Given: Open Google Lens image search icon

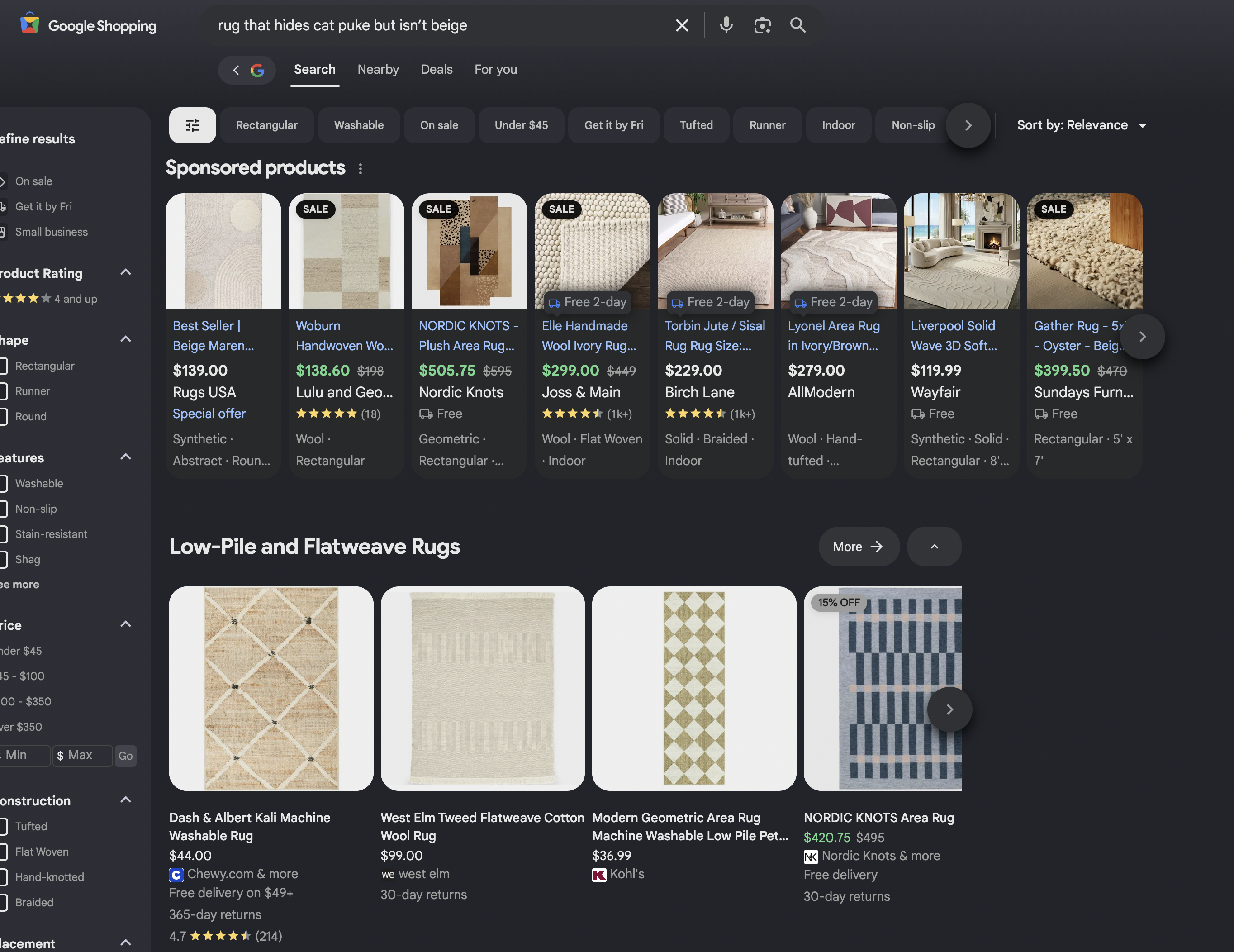Looking at the screenshot, I should point(762,25).
